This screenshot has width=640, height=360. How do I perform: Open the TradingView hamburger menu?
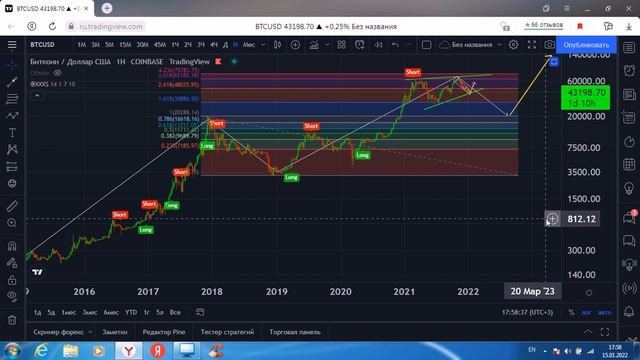tap(12, 45)
